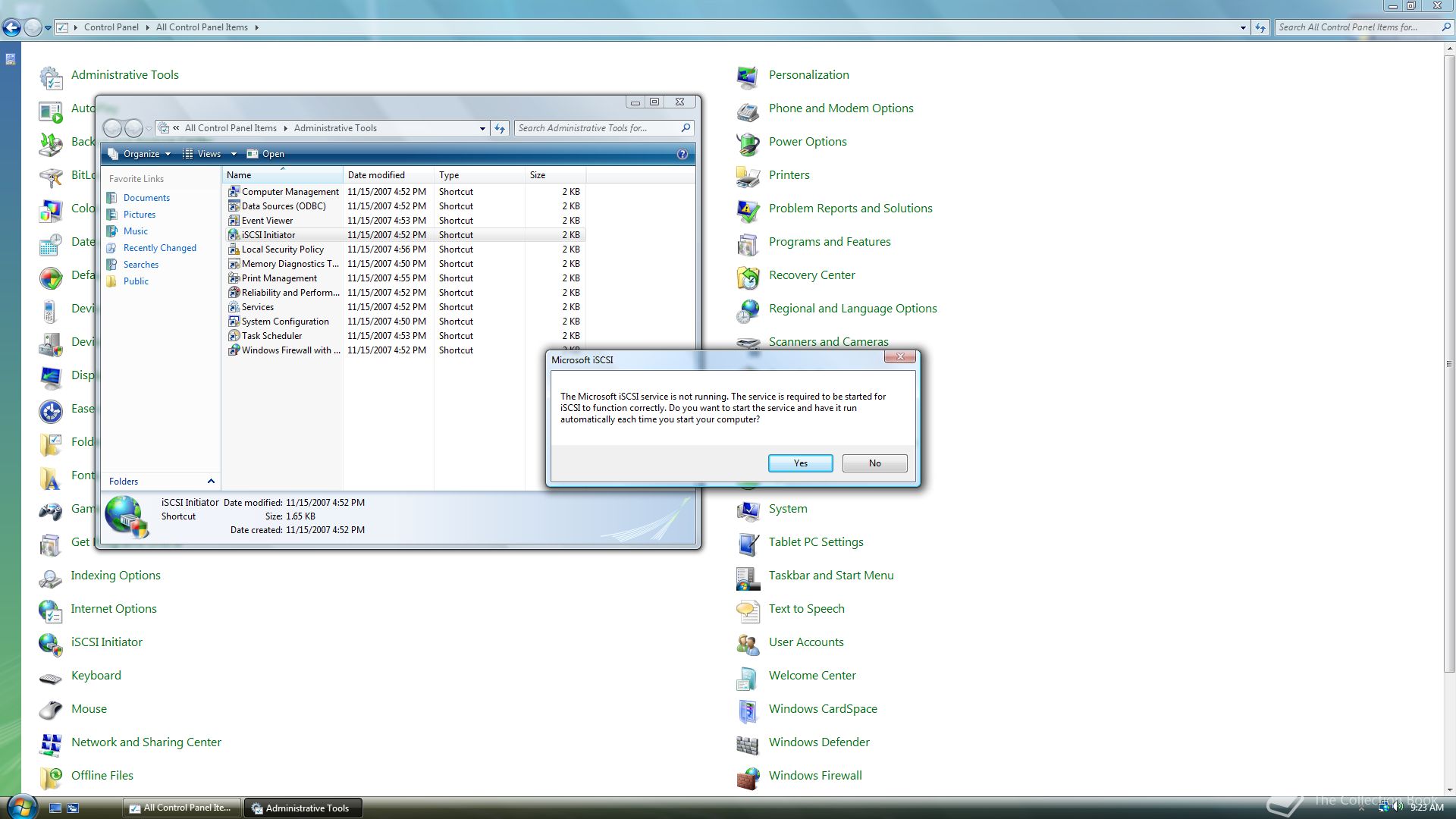
Task: Open Music in Favorite Links
Action: [136, 231]
